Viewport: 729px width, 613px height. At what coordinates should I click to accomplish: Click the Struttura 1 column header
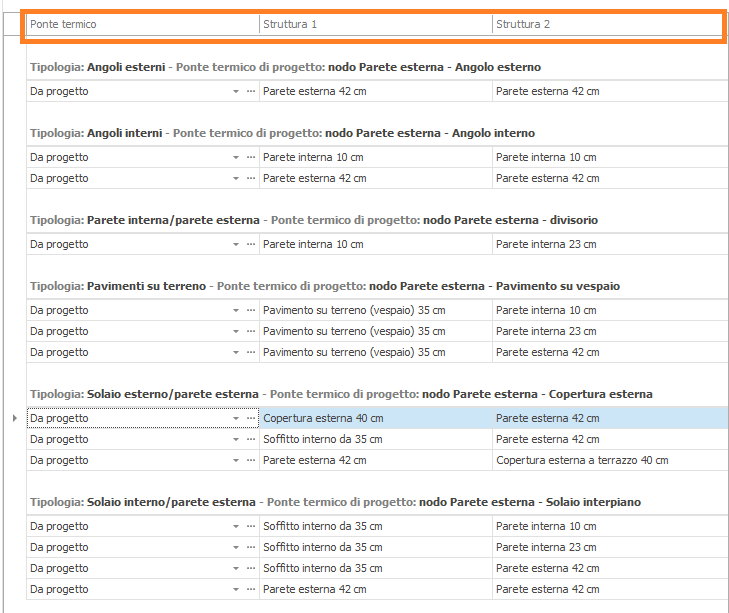pyautogui.click(x=375, y=24)
